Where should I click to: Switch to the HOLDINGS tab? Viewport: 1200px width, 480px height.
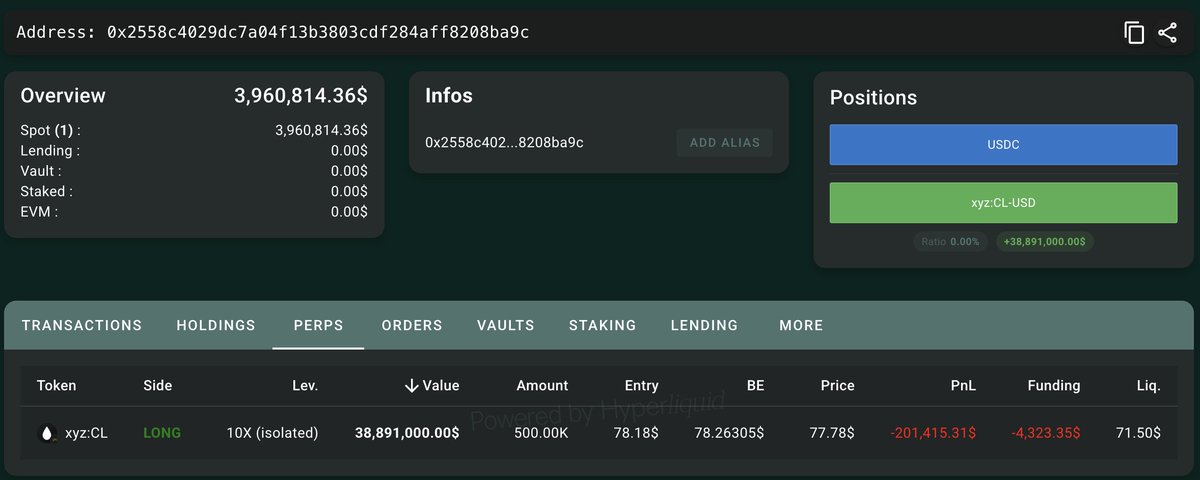pos(216,325)
